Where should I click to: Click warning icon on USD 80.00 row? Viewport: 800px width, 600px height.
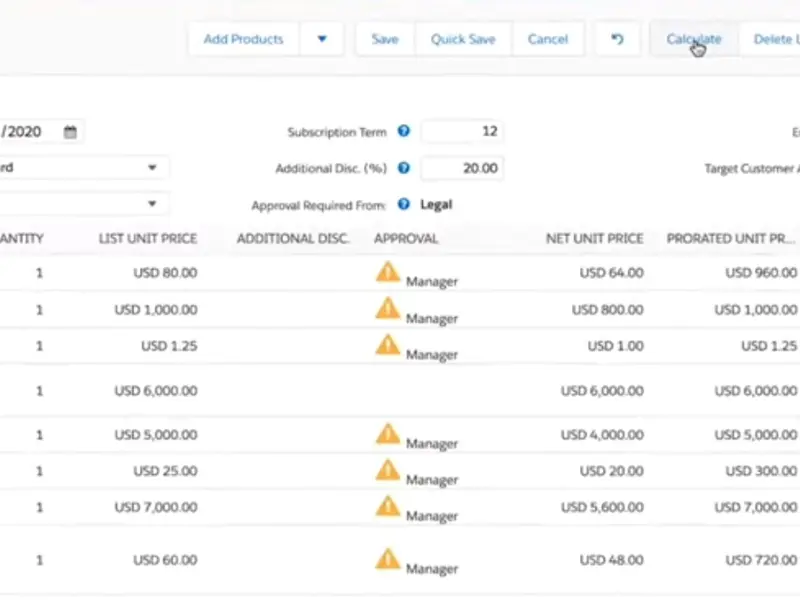point(387,271)
